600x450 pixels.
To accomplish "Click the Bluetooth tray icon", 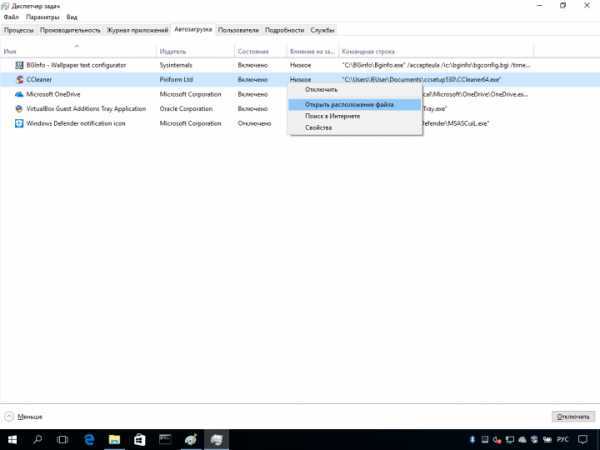I will [x=472, y=440].
